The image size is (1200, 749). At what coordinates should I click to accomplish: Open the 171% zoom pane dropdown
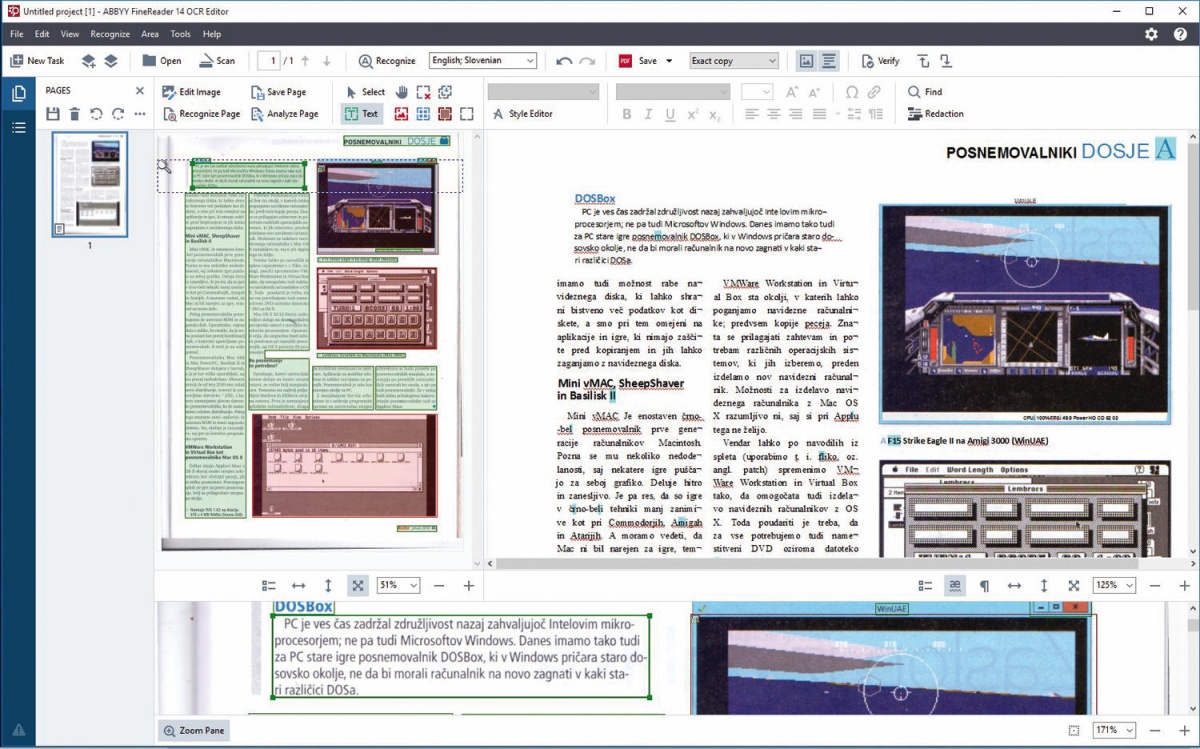click(1115, 731)
